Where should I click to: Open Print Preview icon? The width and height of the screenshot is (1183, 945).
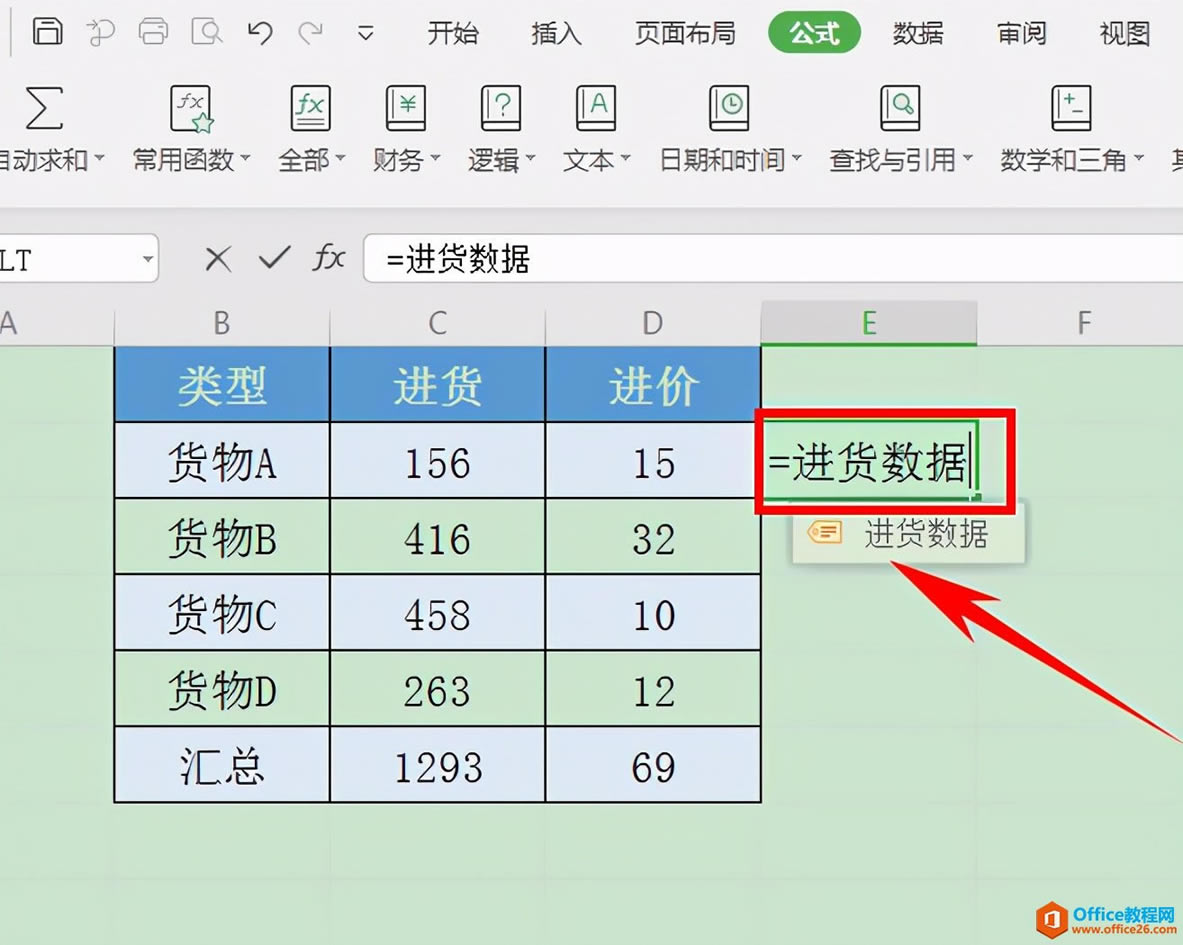[x=207, y=32]
